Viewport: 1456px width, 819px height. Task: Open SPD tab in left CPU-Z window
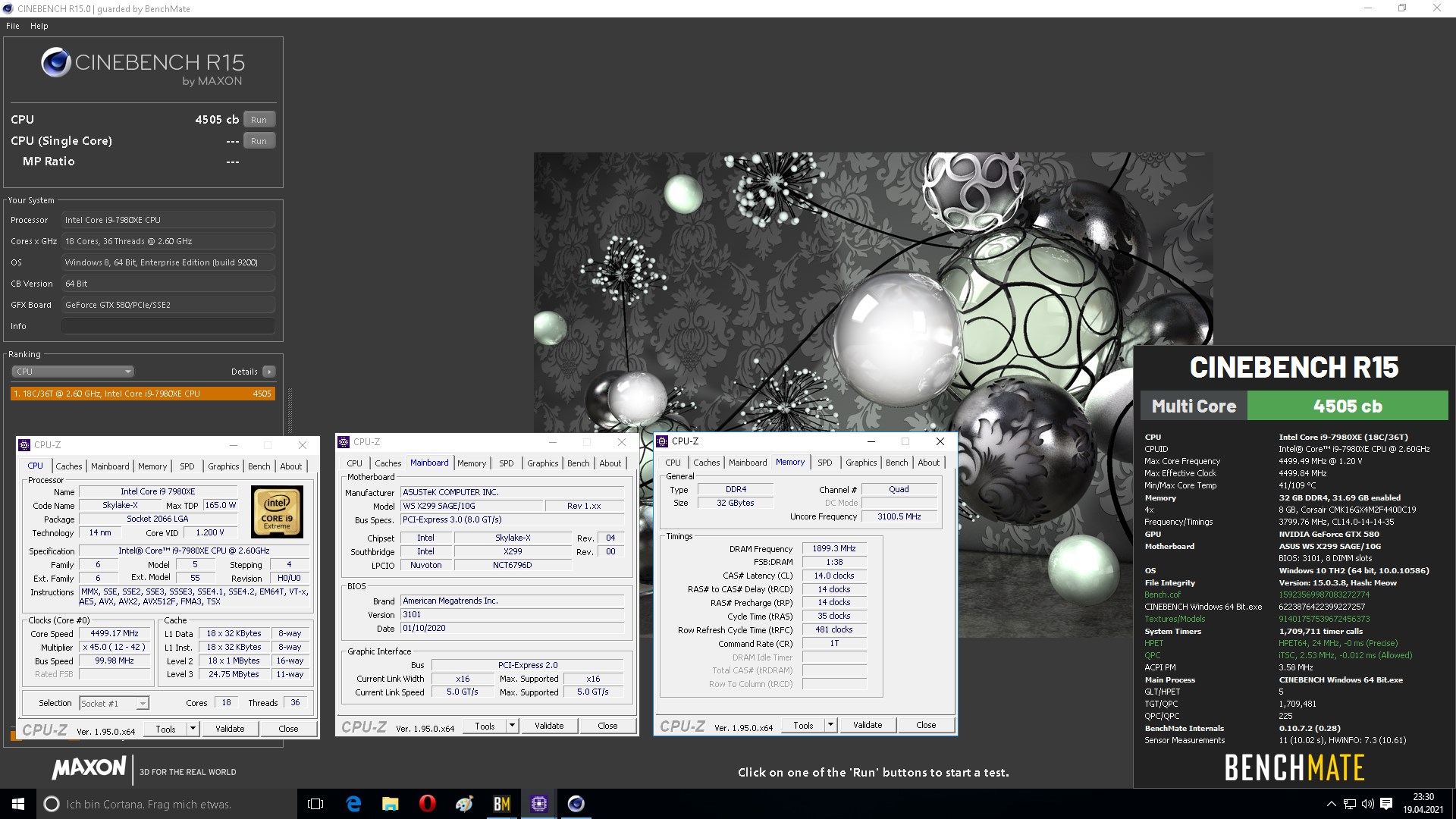[x=187, y=466]
